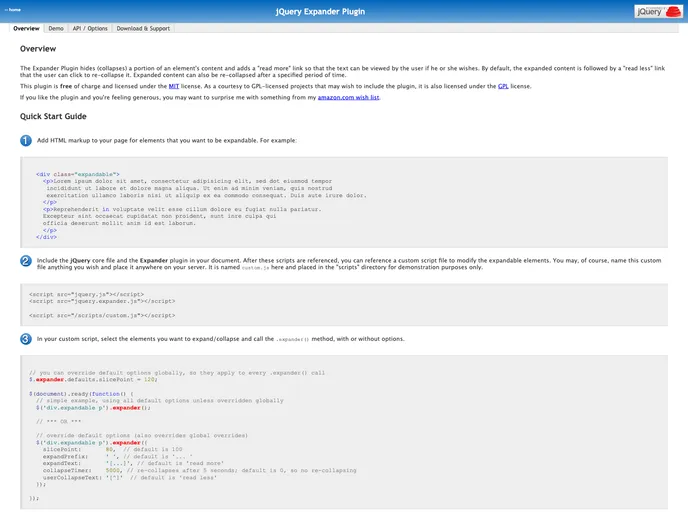
Task: Go back via the home link
Action: [x=13, y=10]
